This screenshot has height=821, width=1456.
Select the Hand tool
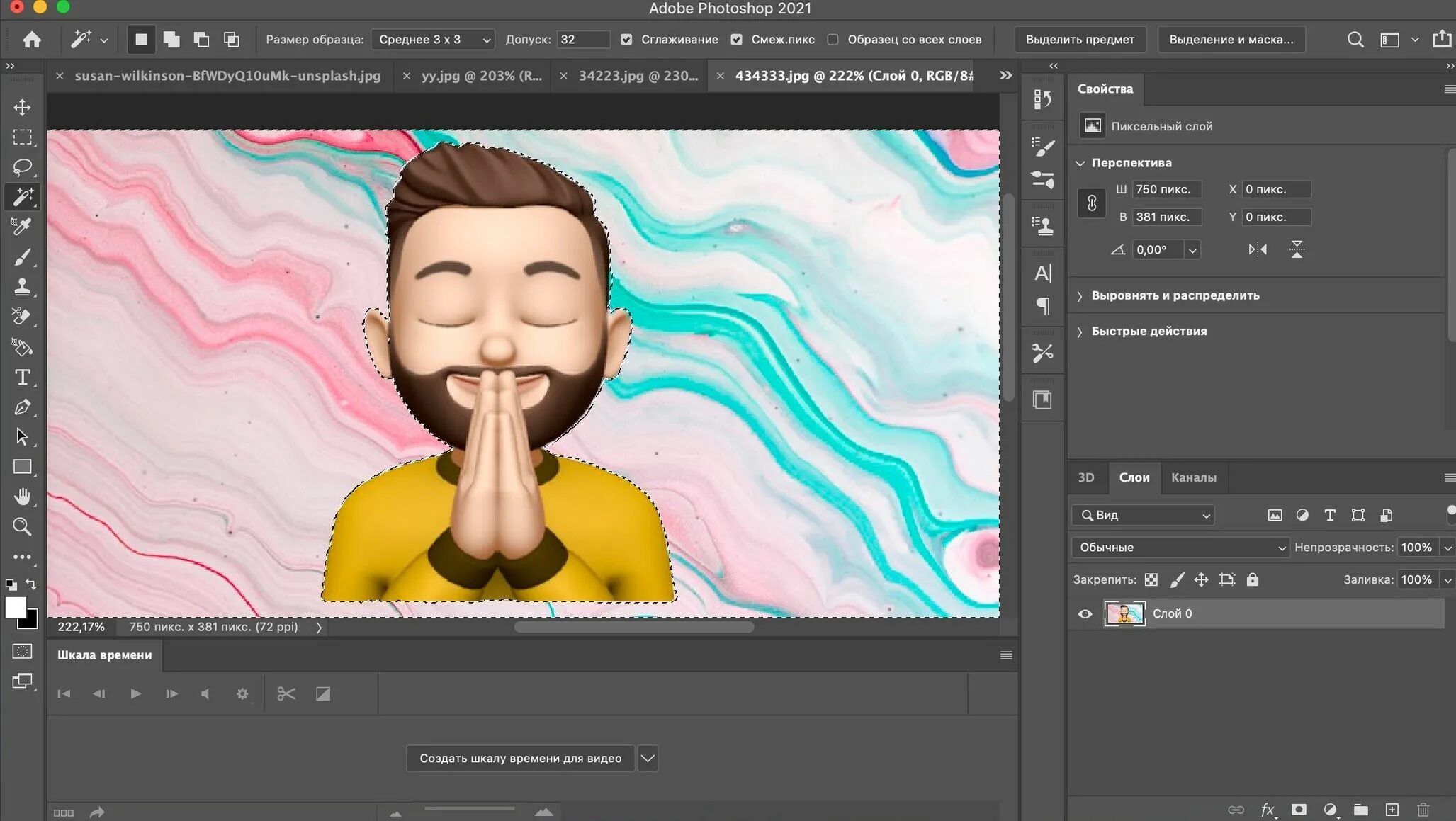pos(22,497)
